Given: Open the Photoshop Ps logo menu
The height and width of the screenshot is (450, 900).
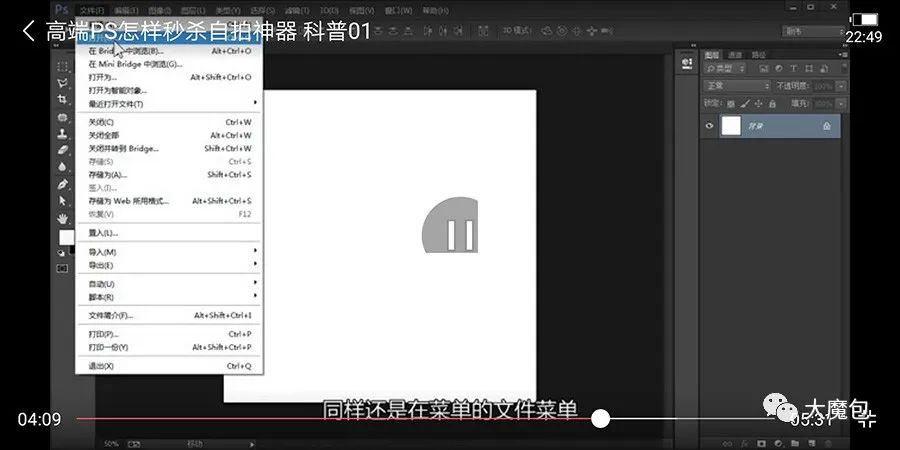Looking at the screenshot, I should tap(61, 10).
